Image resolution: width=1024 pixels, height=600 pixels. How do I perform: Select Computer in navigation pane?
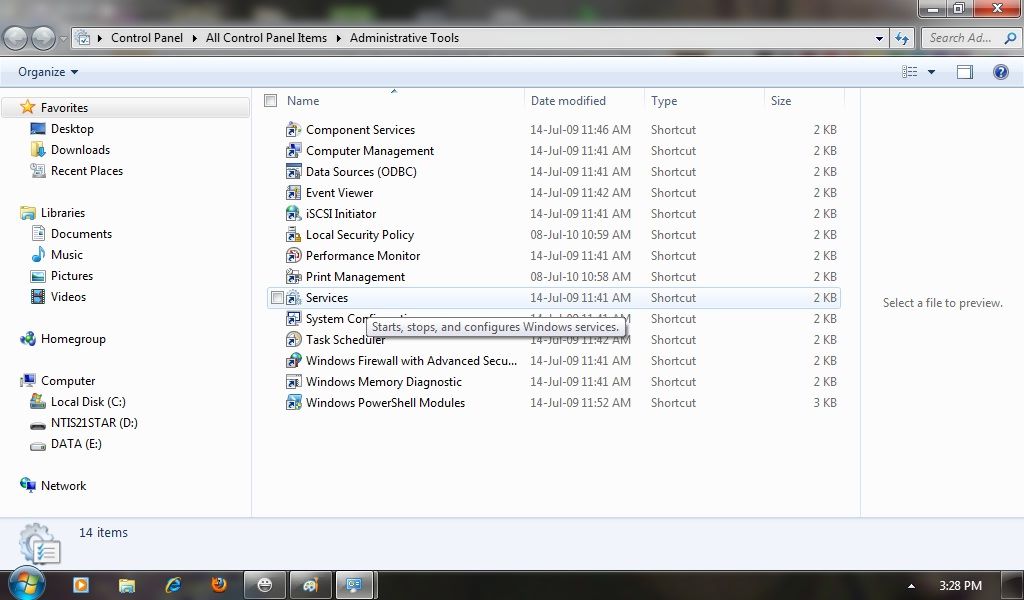(x=68, y=381)
